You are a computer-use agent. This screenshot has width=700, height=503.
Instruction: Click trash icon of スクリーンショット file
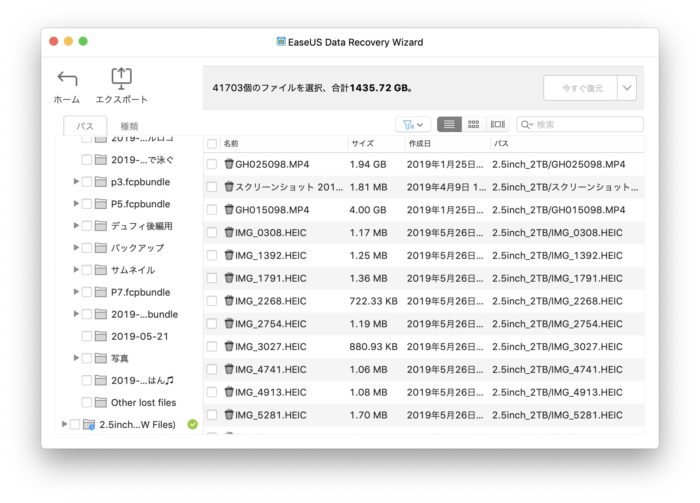229,187
